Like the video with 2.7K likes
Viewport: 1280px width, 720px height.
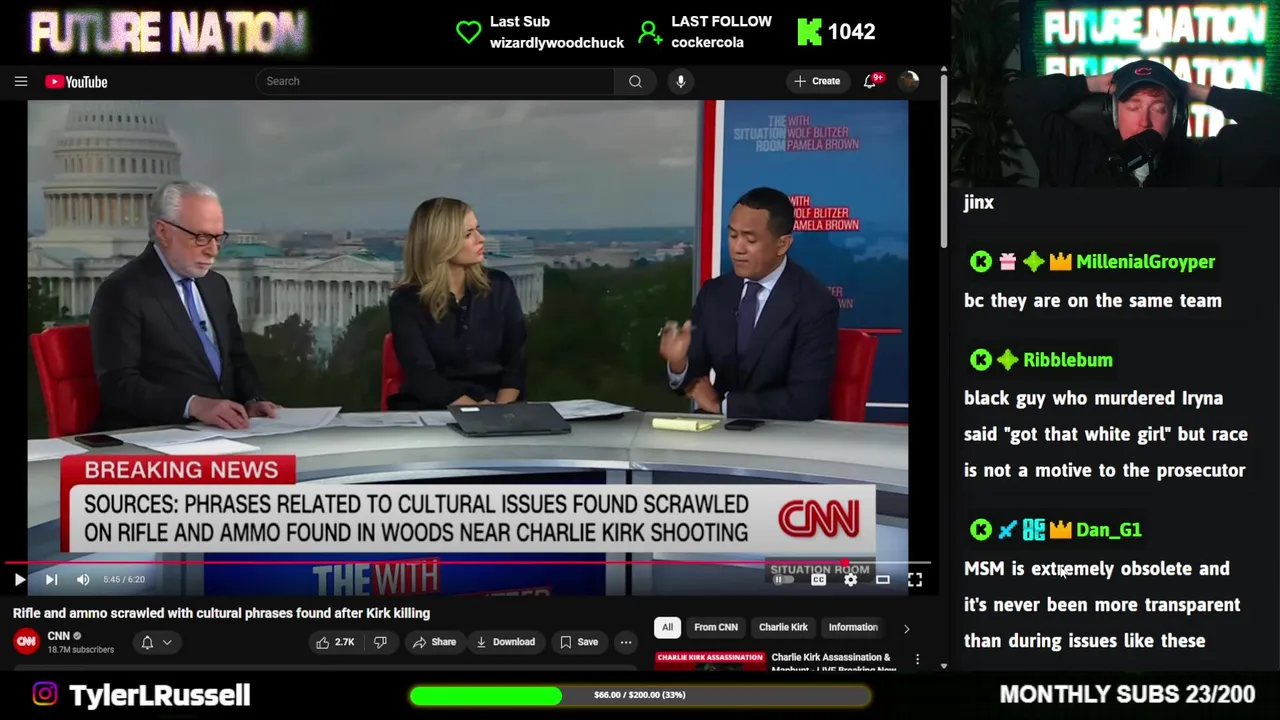click(336, 642)
